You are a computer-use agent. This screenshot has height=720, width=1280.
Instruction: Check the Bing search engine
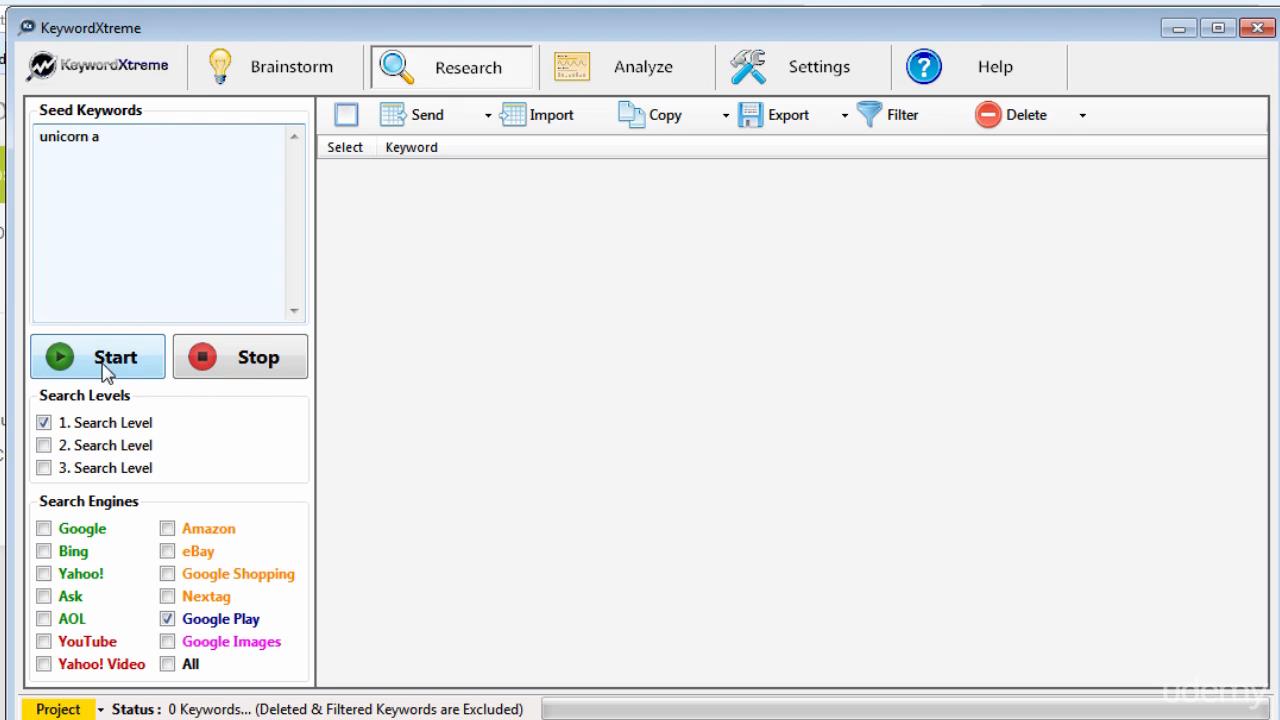point(44,551)
